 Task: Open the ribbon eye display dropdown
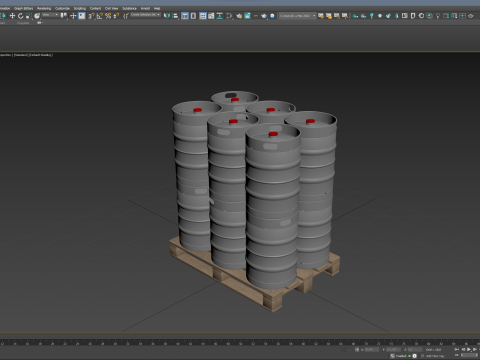[x=40, y=23]
